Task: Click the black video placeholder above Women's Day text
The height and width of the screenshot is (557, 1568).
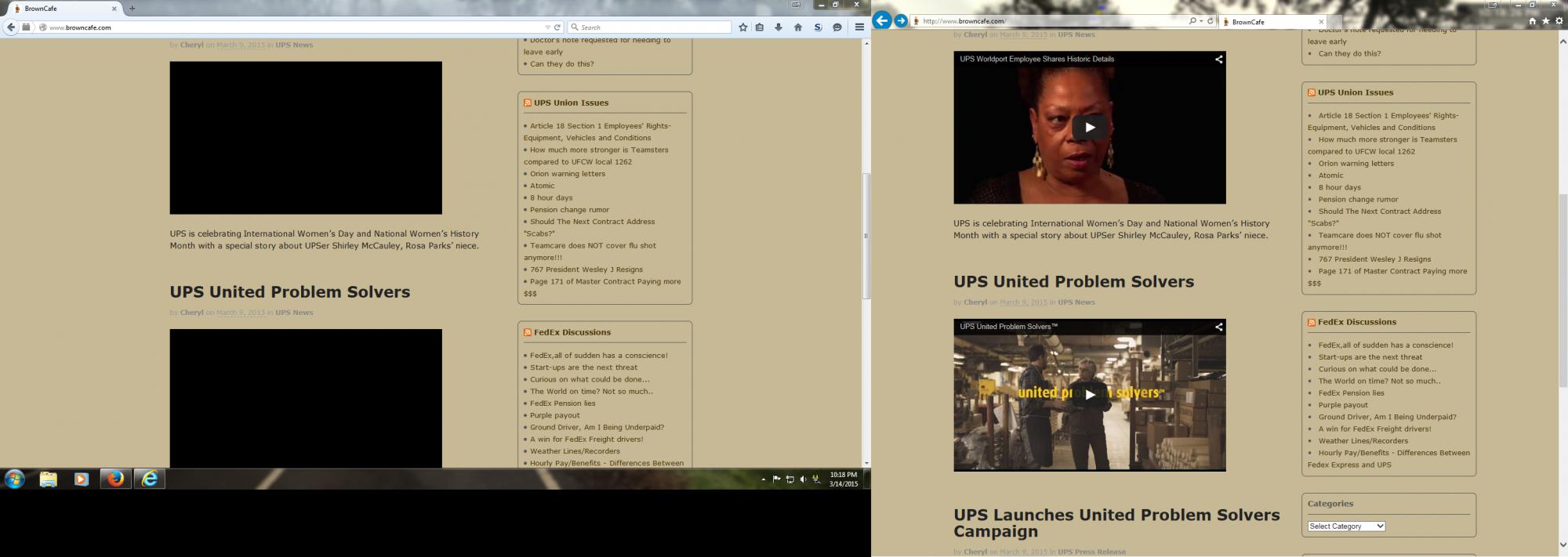Action: click(x=306, y=138)
